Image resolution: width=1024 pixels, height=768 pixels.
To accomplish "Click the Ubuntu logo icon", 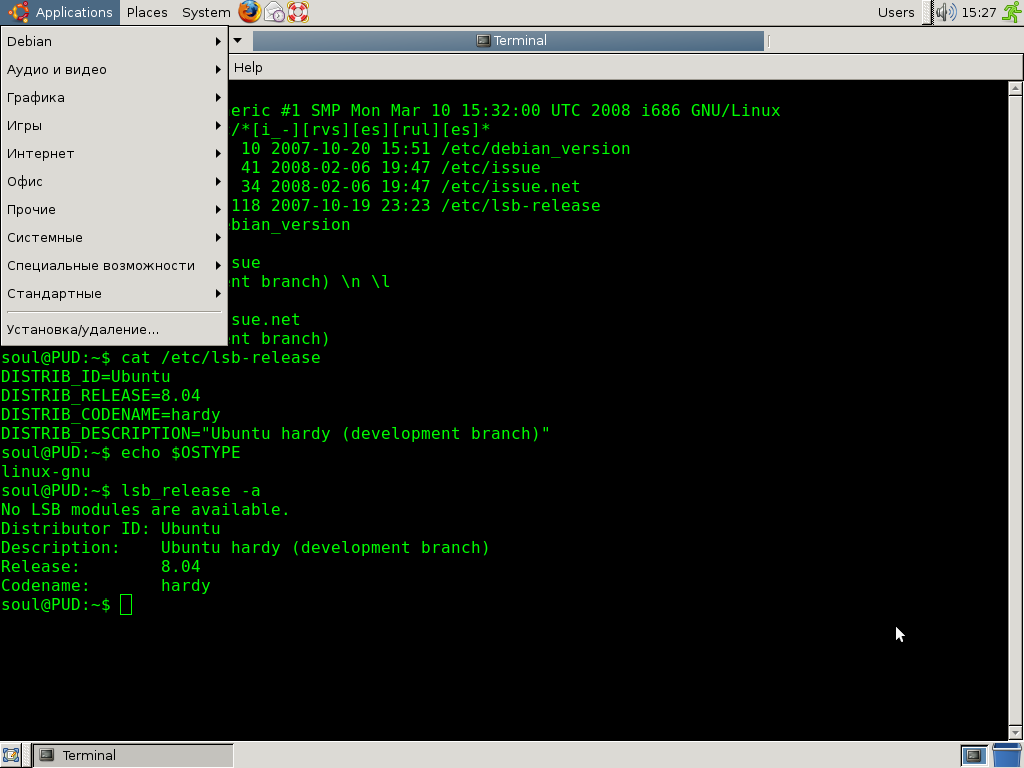I will [x=18, y=12].
